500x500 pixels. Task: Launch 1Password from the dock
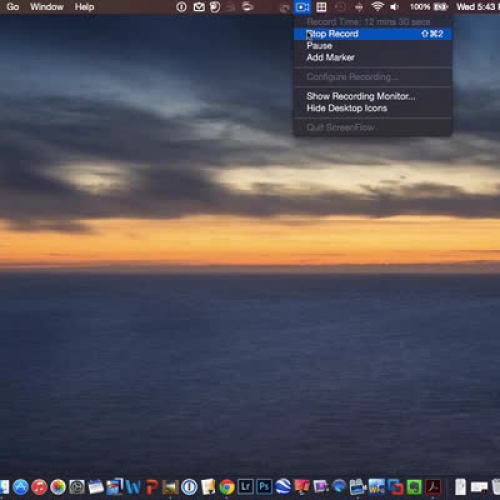coord(189,487)
